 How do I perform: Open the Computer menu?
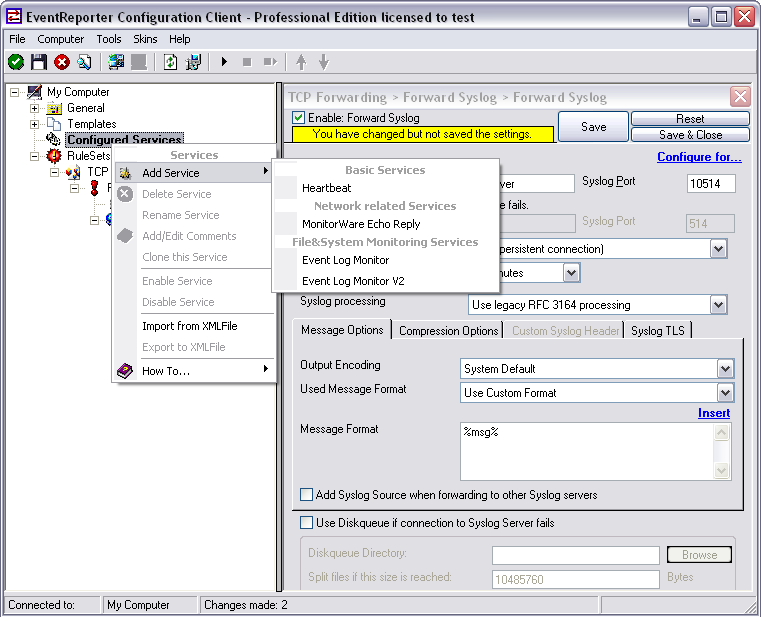61,39
